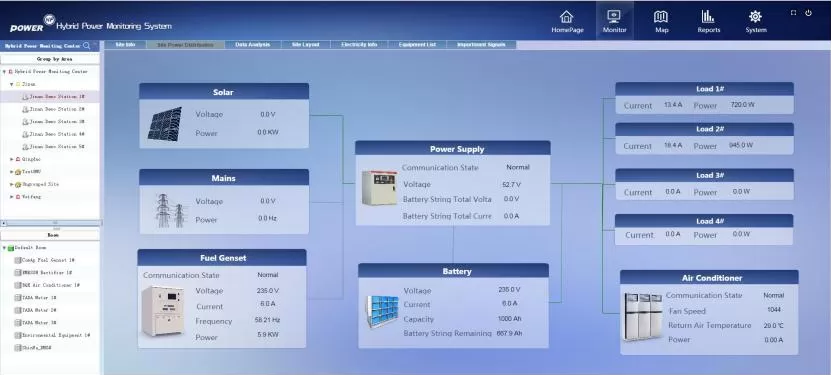Select the Map icon in top bar
The image size is (832, 376).
pos(661,17)
